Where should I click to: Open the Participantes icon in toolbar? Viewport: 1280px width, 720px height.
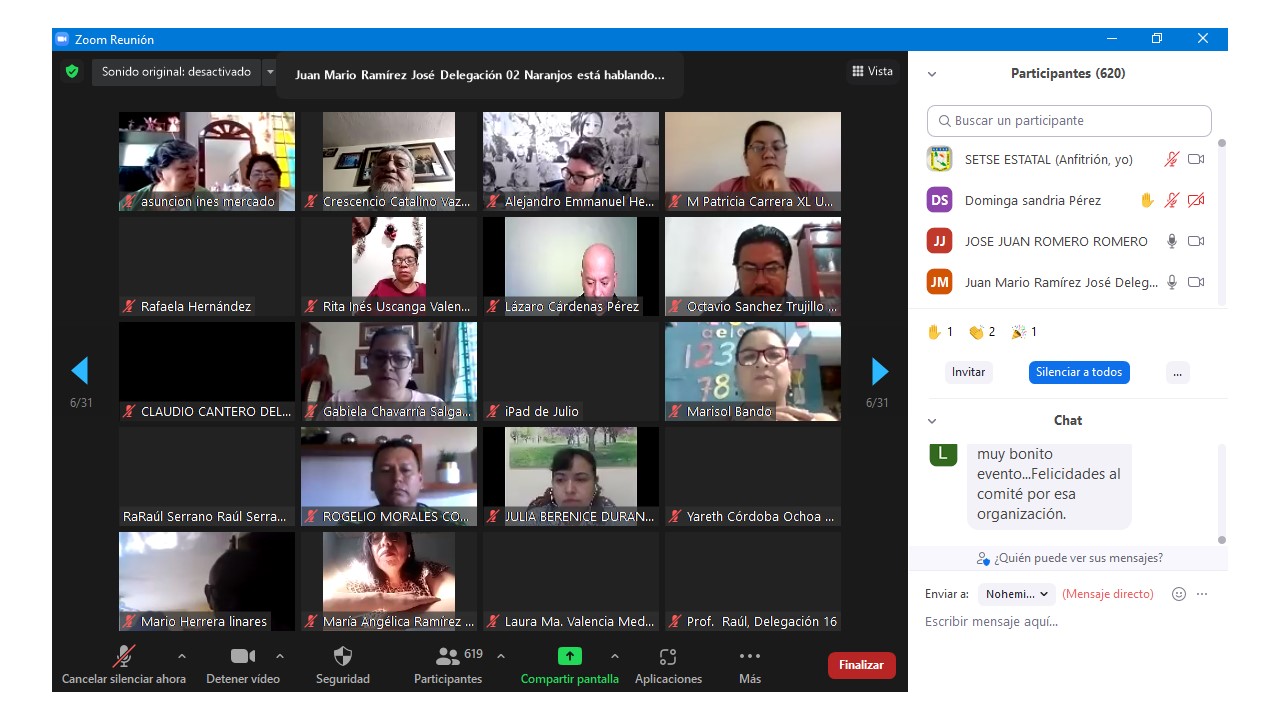pos(448,657)
